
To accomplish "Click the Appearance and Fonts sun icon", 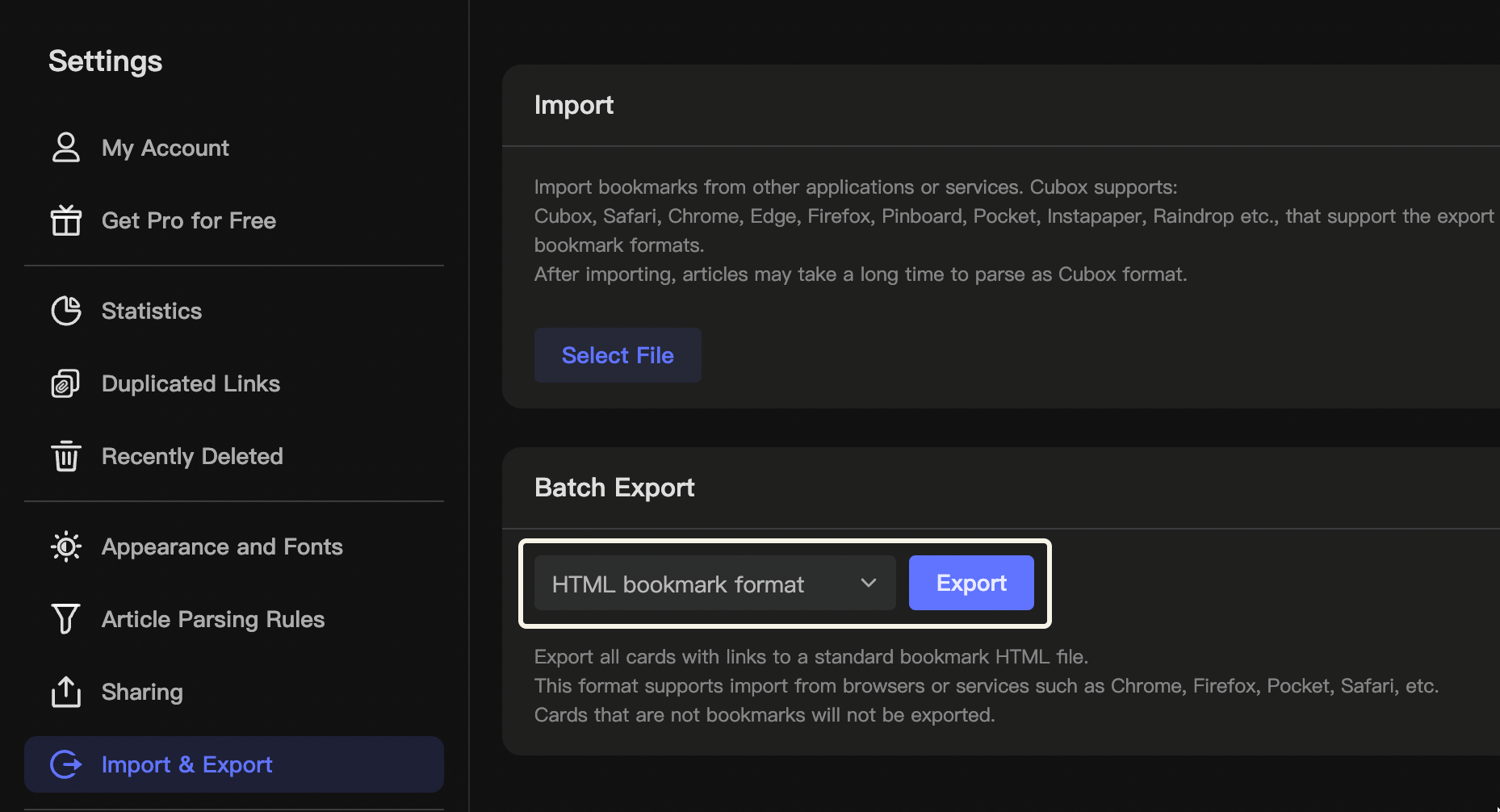I will coord(66,546).
